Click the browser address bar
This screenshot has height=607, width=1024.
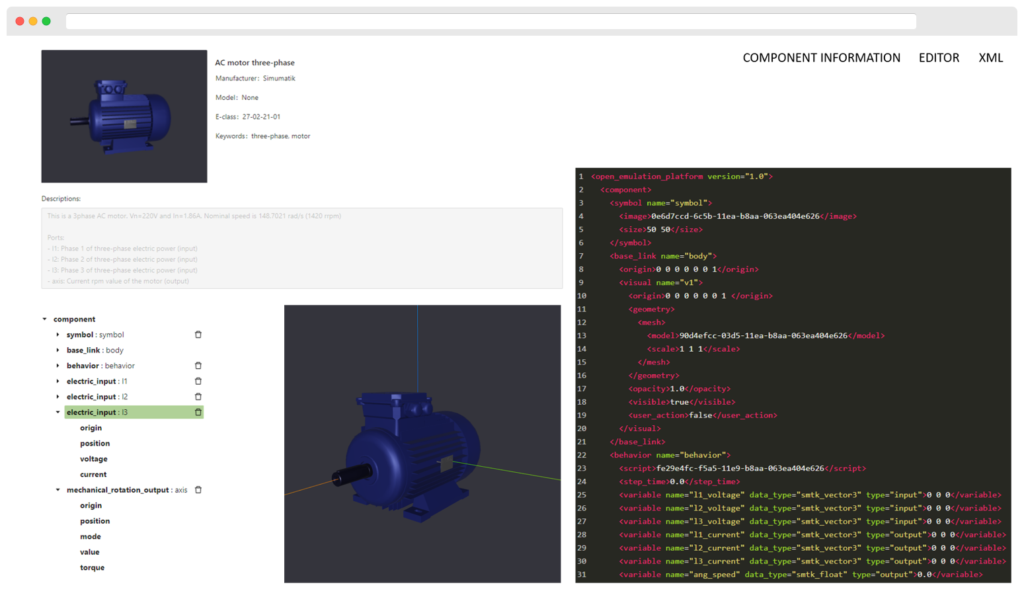(x=490, y=22)
